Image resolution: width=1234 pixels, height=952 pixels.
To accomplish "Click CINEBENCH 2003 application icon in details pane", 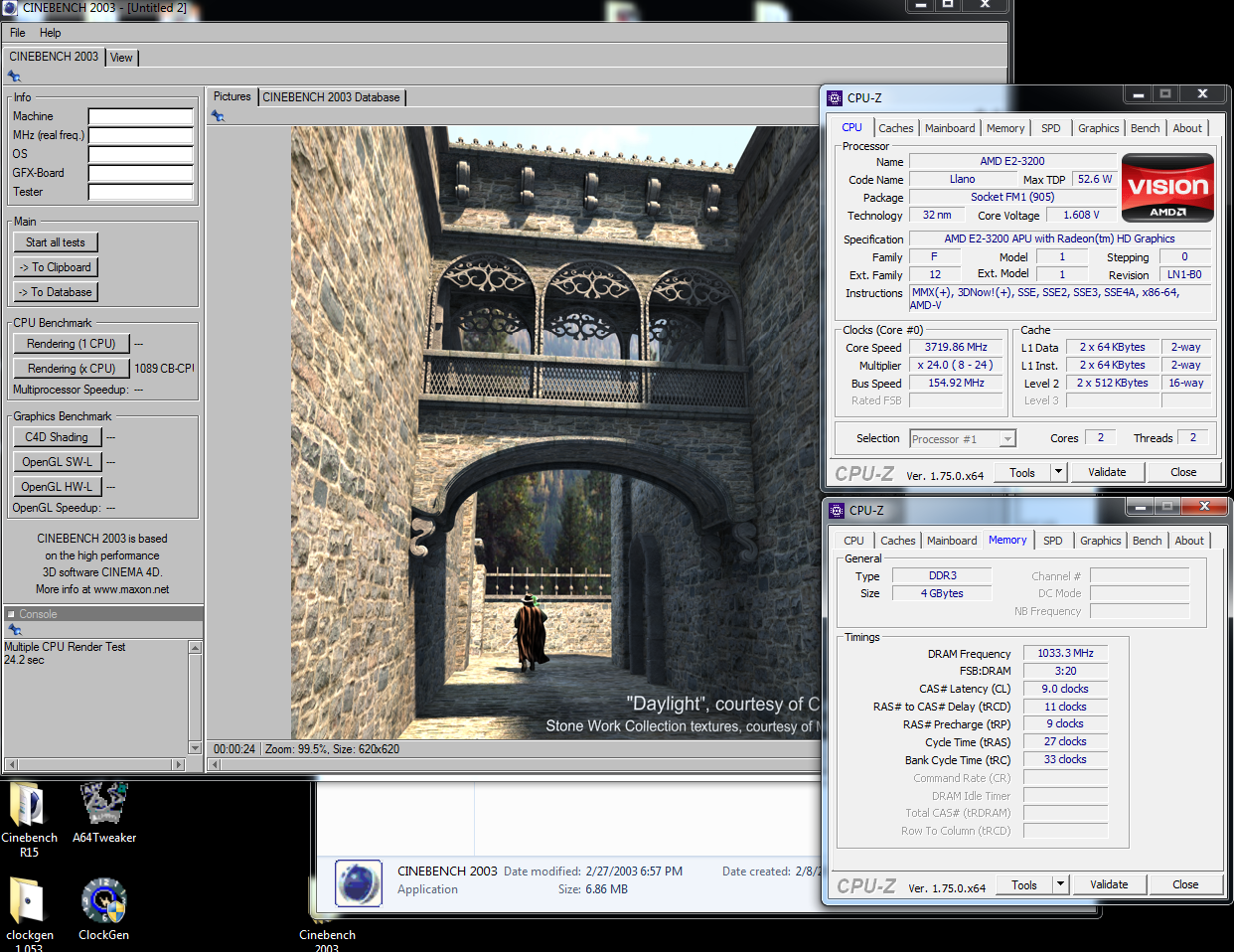I will (358, 883).
